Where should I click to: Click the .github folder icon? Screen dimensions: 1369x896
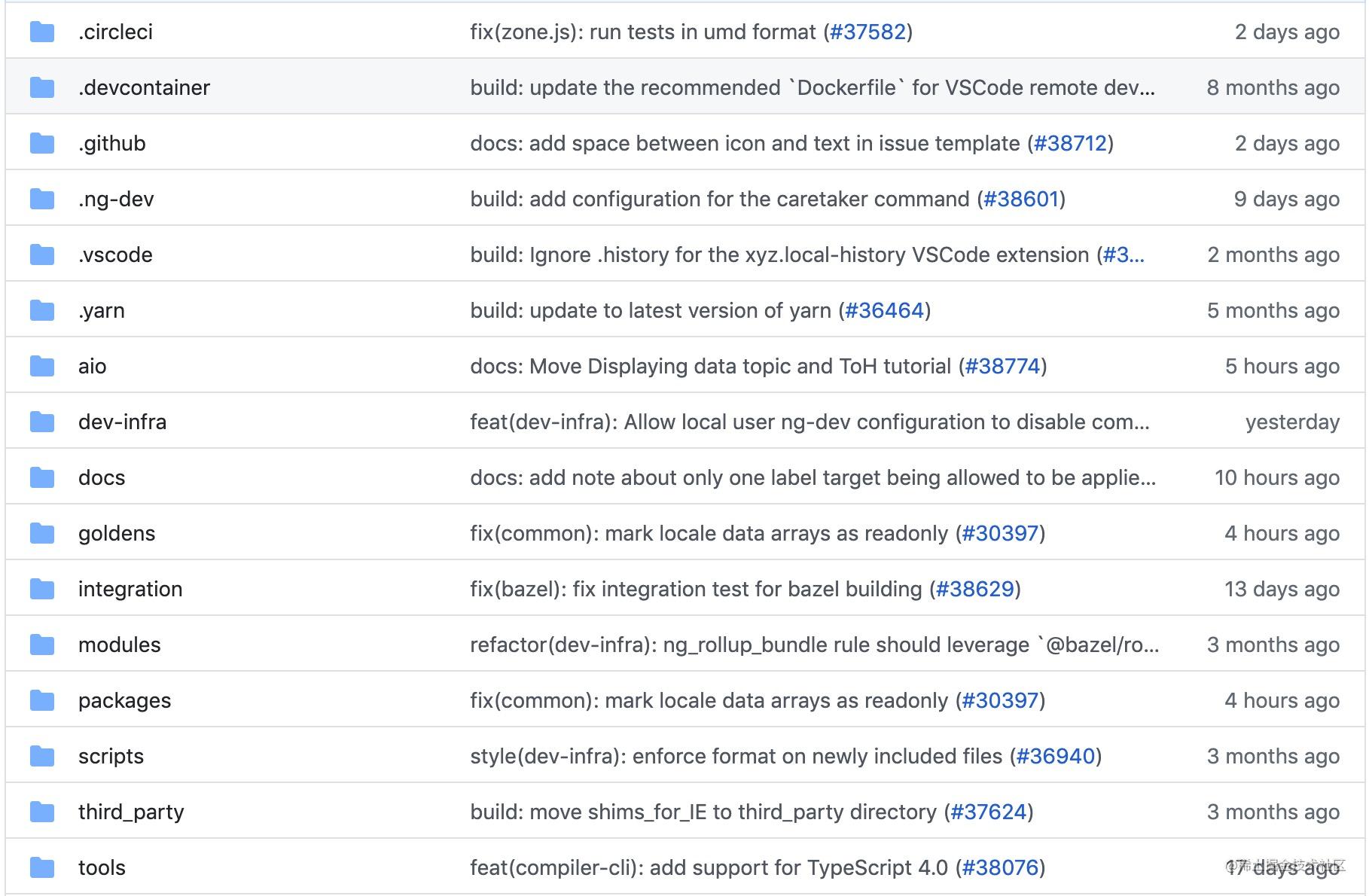42,142
